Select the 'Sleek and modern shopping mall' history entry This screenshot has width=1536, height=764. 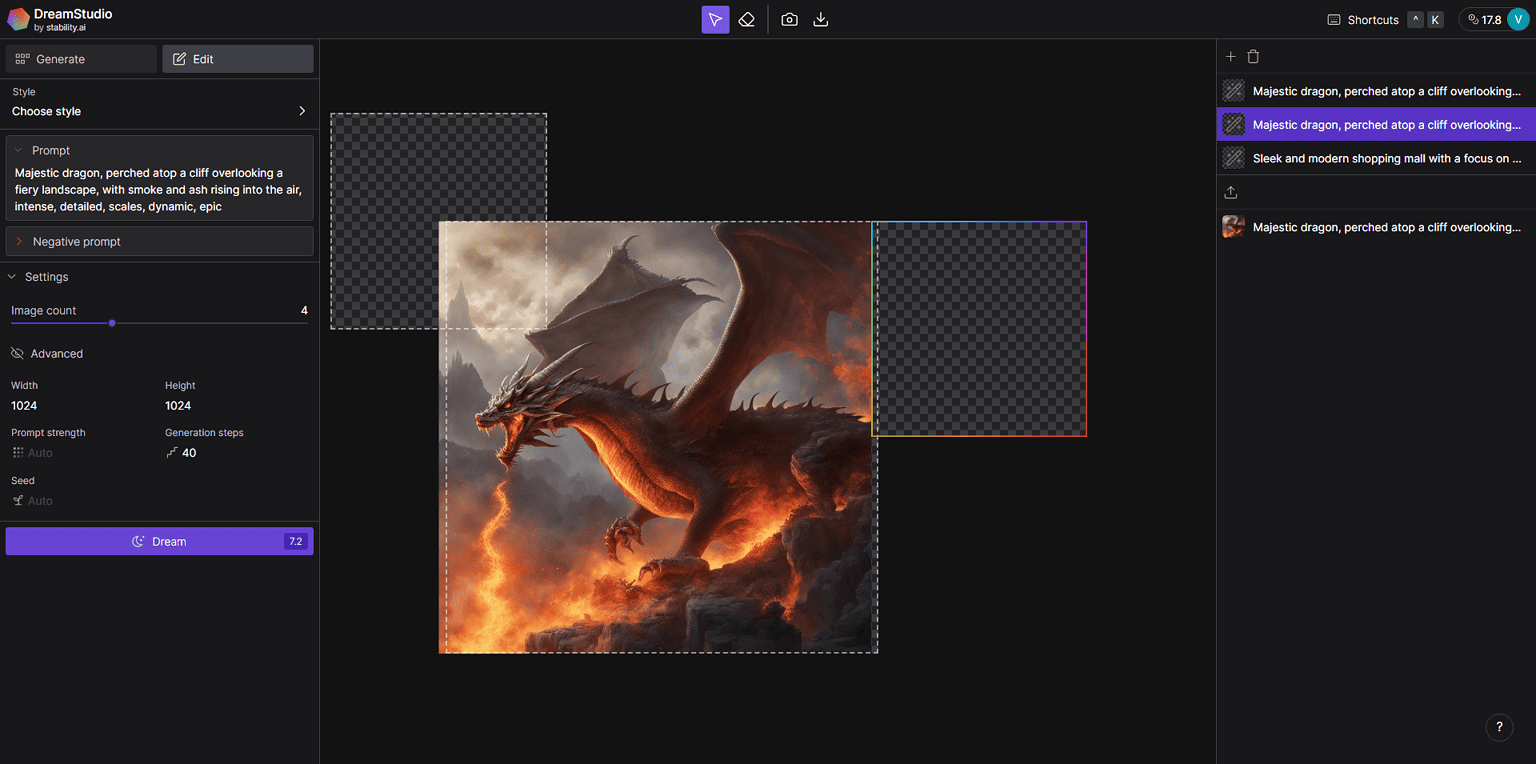pos(1380,157)
